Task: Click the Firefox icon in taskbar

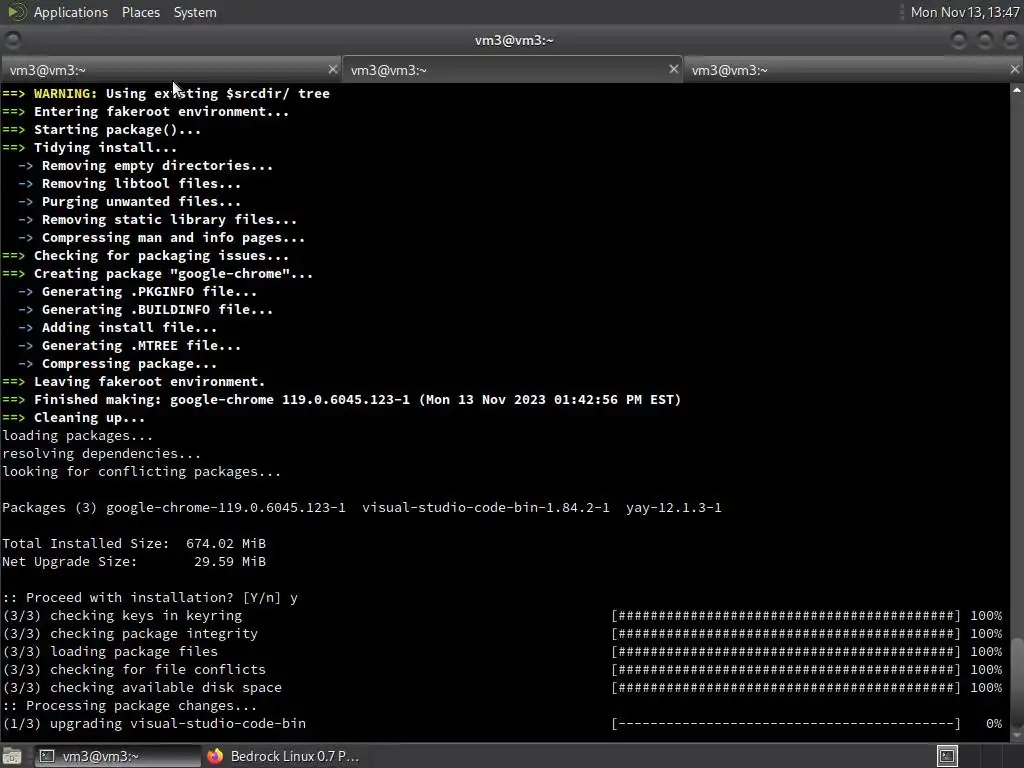Action: (215, 756)
